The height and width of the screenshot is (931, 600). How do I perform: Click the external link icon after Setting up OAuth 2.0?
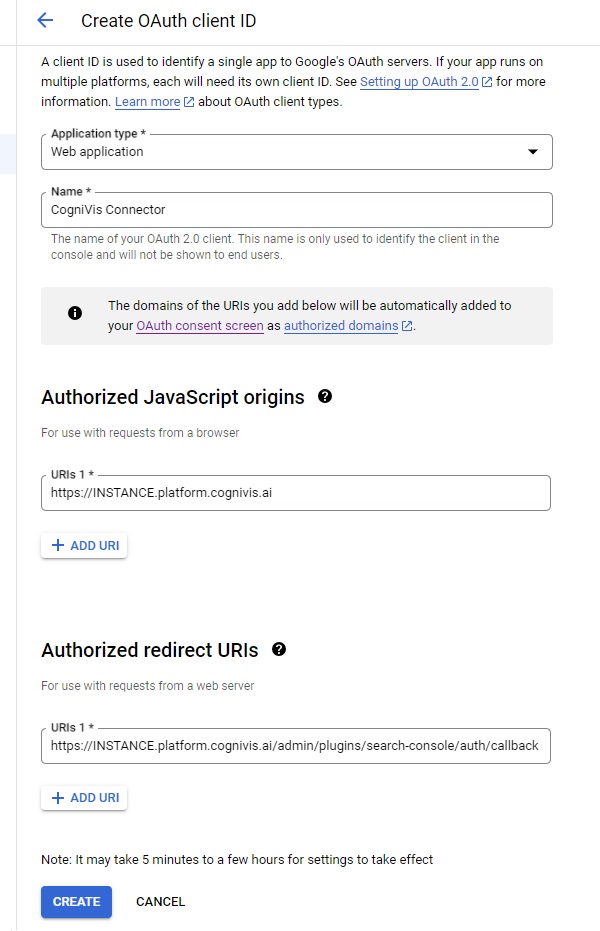[487, 82]
